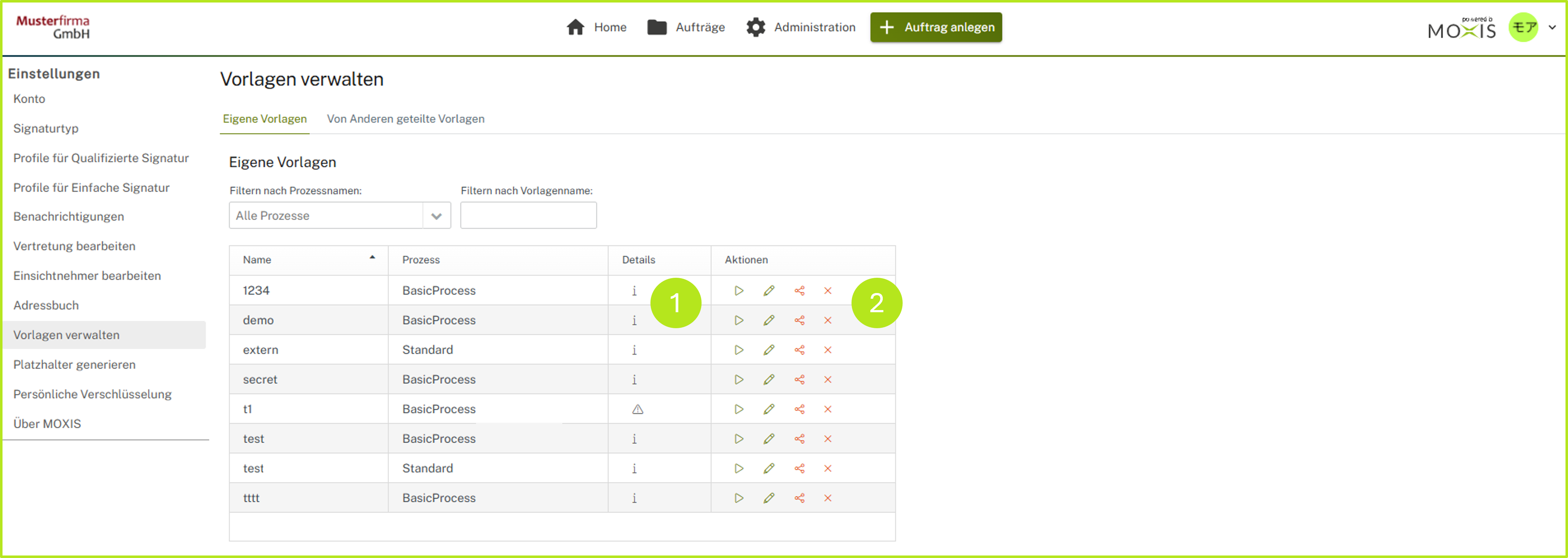Viewport: 1568px width, 558px height.
Task: Show info details for tttt template
Action: (634, 498)
